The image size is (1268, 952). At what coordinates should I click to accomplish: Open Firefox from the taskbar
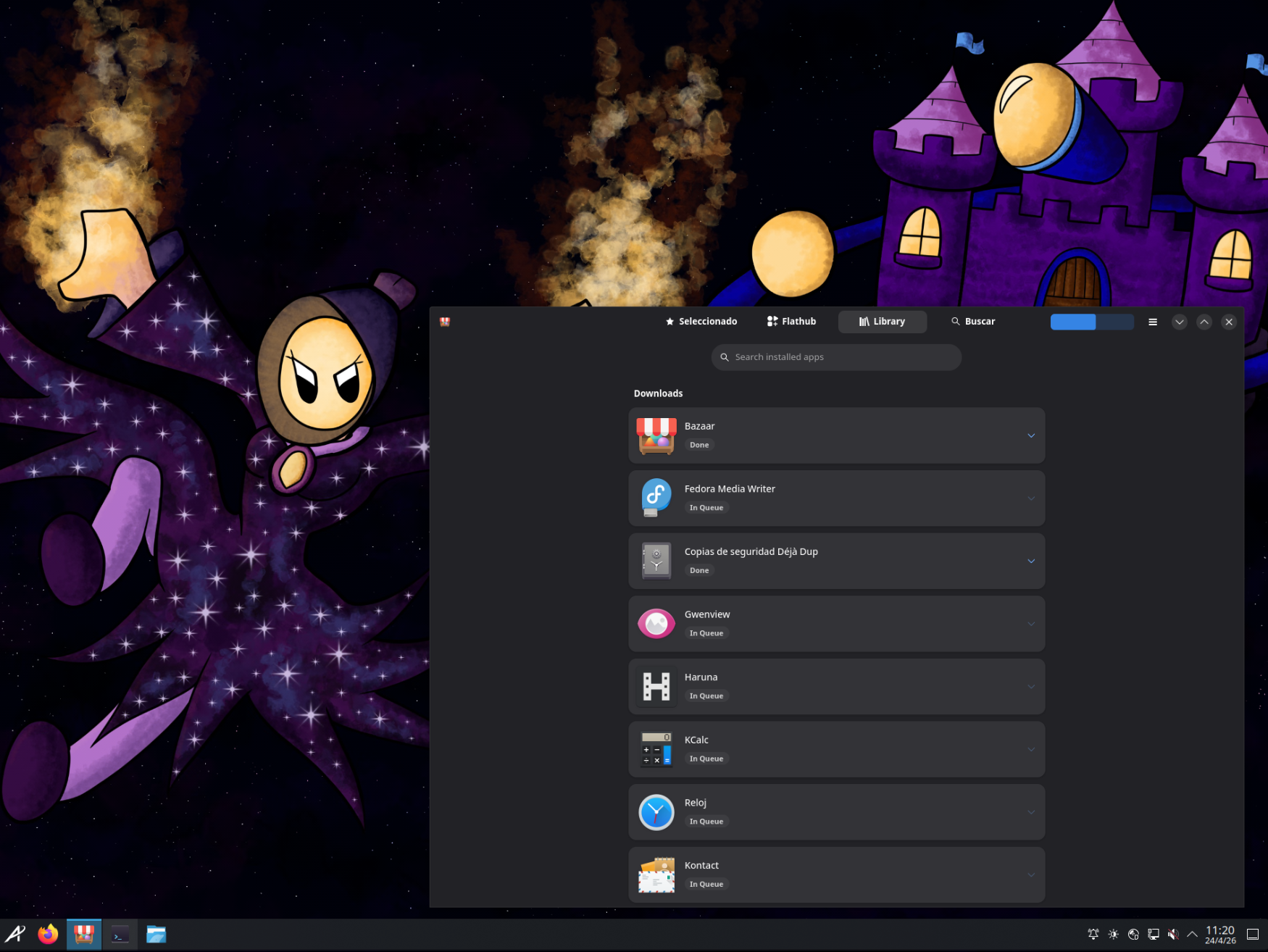pos(48,935)
